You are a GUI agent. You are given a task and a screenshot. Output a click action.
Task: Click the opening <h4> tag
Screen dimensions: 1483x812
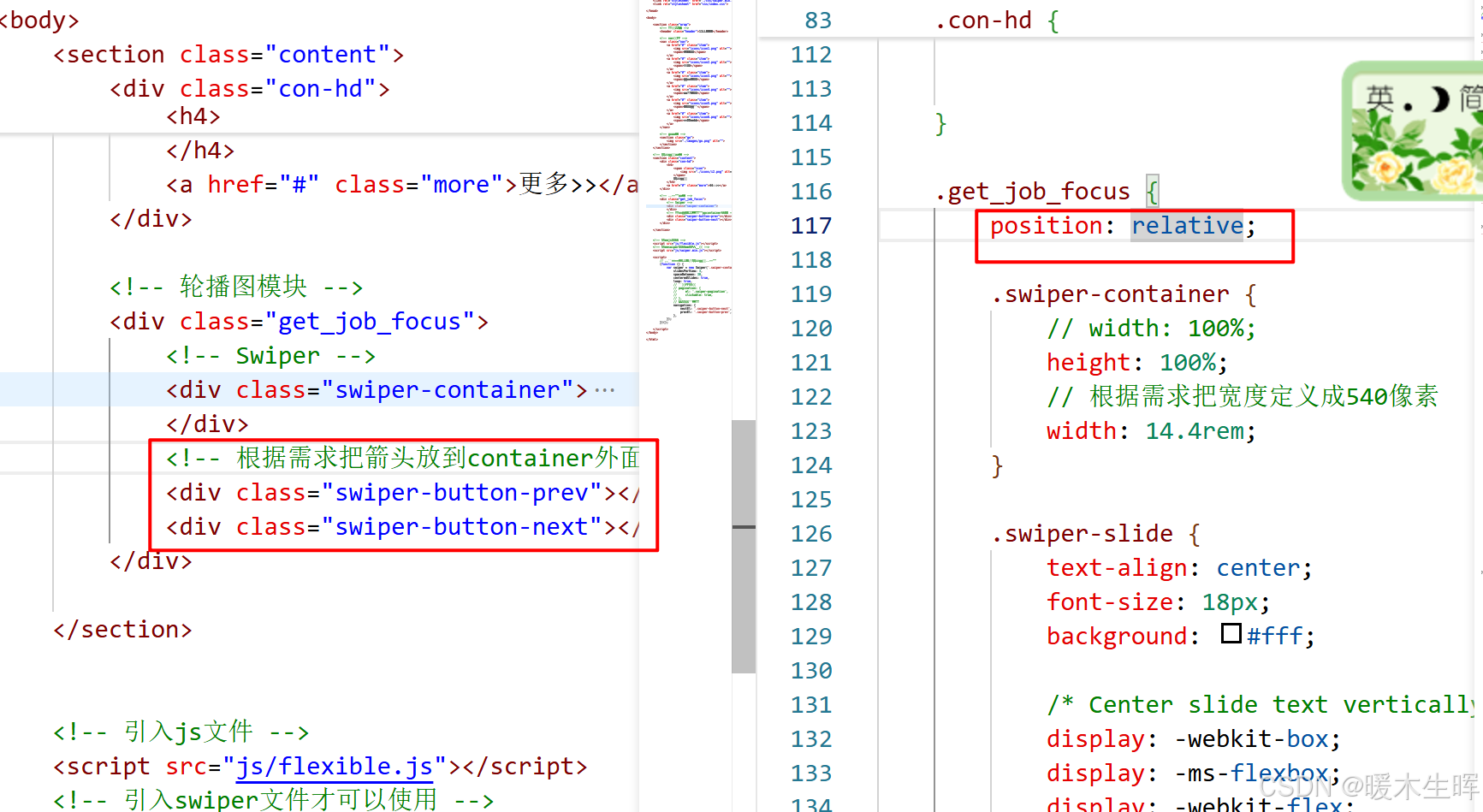[x=193, y=116]
